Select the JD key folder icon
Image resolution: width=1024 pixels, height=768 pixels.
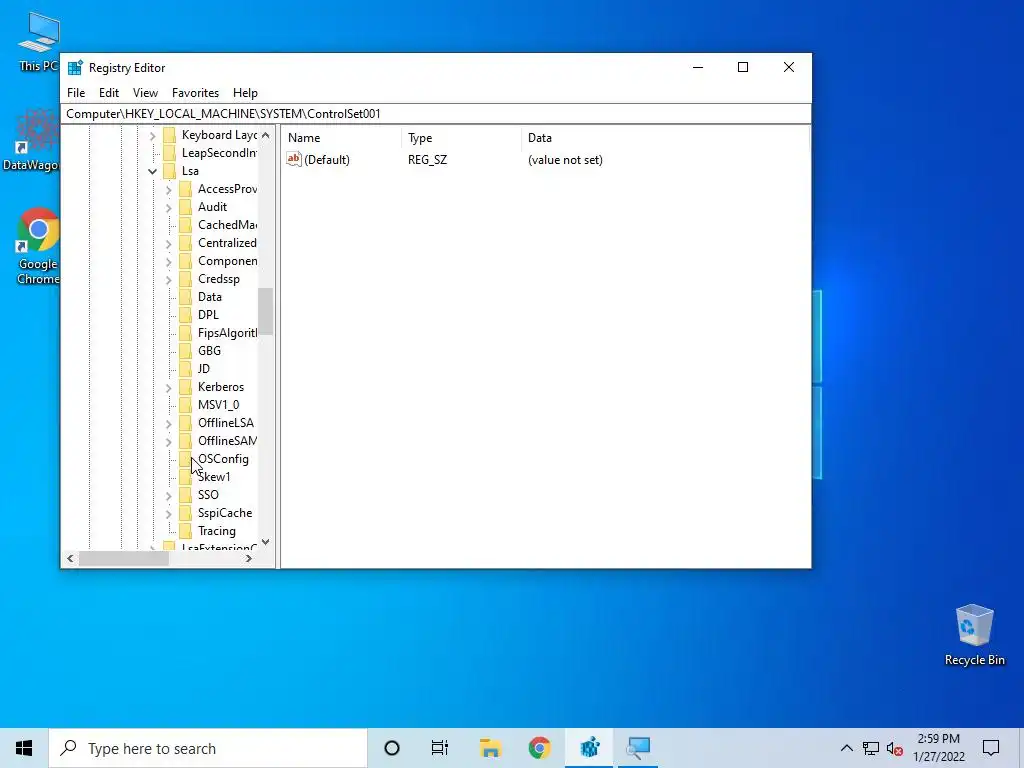point(185,369)
